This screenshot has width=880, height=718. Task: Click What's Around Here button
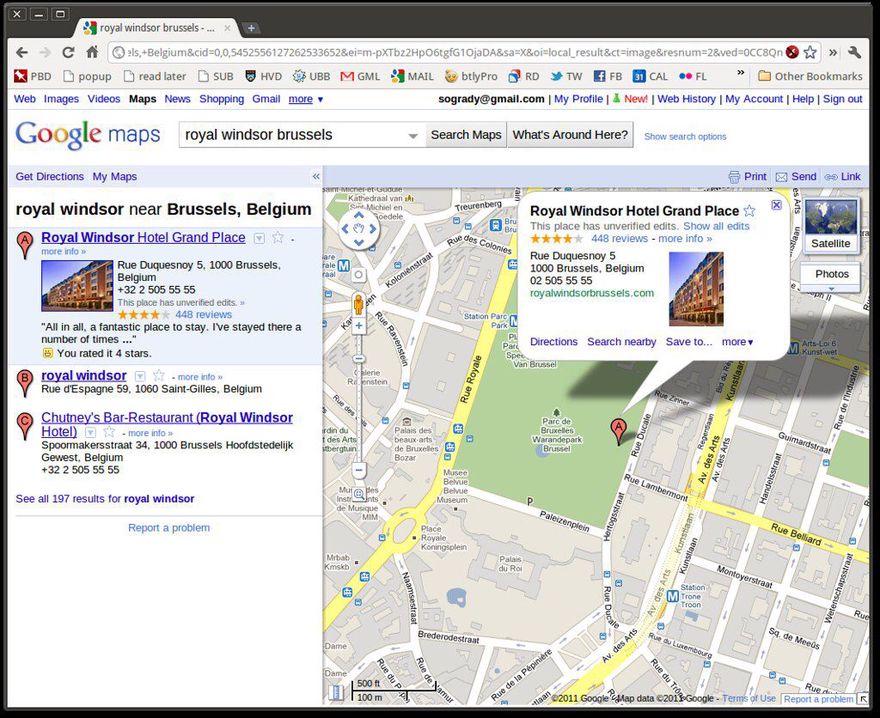[570, 135]
